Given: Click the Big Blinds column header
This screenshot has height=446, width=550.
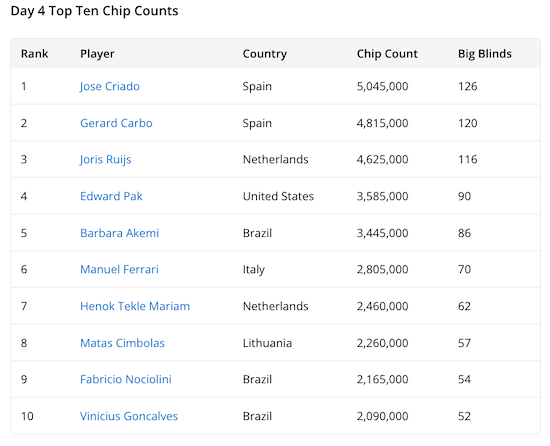Looking at the screenshot, I should (485, 54).
